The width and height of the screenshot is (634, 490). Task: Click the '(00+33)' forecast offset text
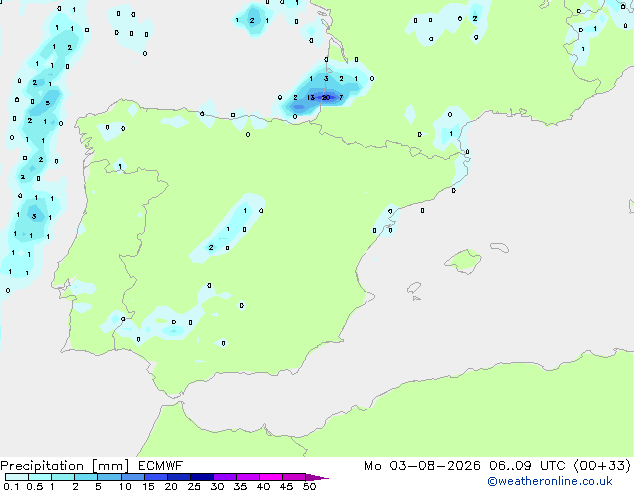(x=602, y=466)
